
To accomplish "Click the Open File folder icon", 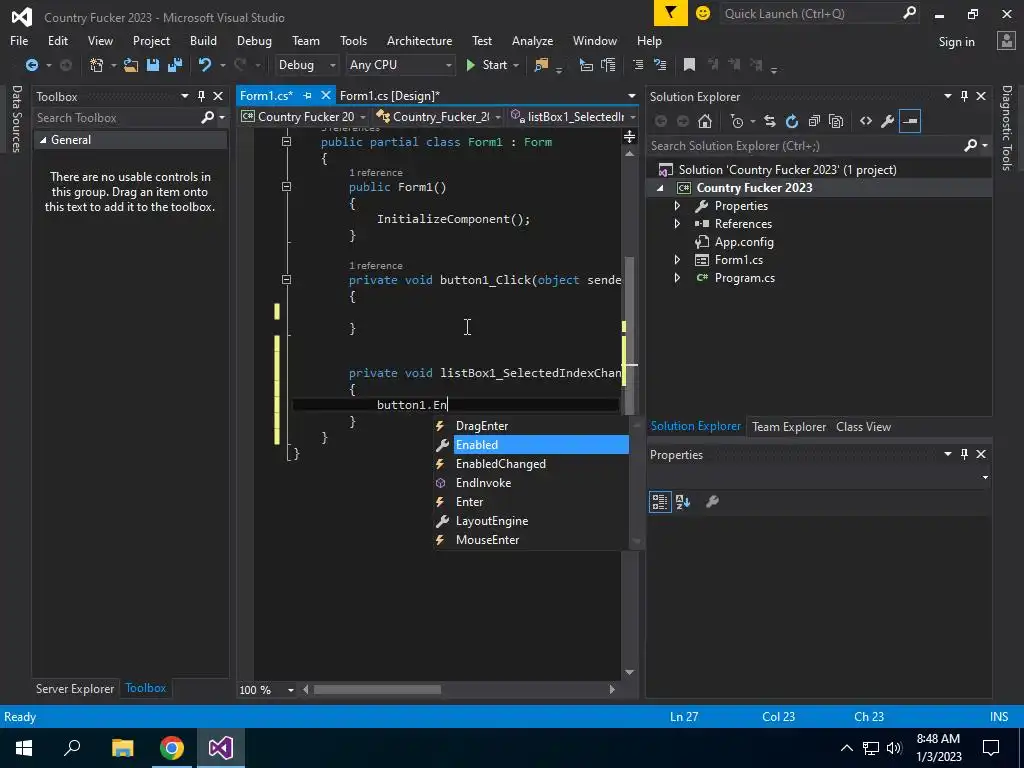I will tap(131, 65).
